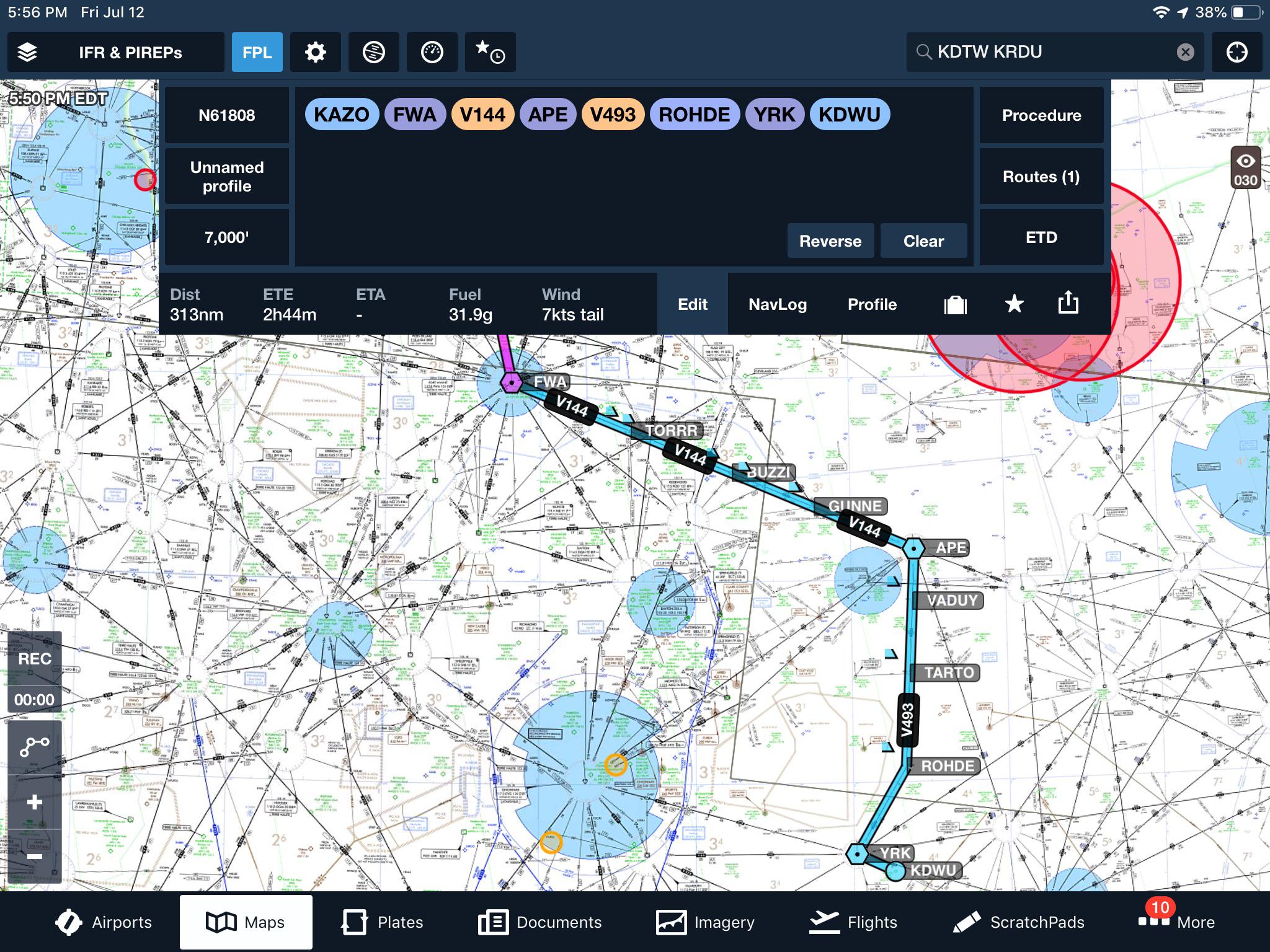Image resolution: width=1270 pixels, height=952 pixels.
Task: Toggle the FPL flight plan panel
Action: (x=257, y=52)
